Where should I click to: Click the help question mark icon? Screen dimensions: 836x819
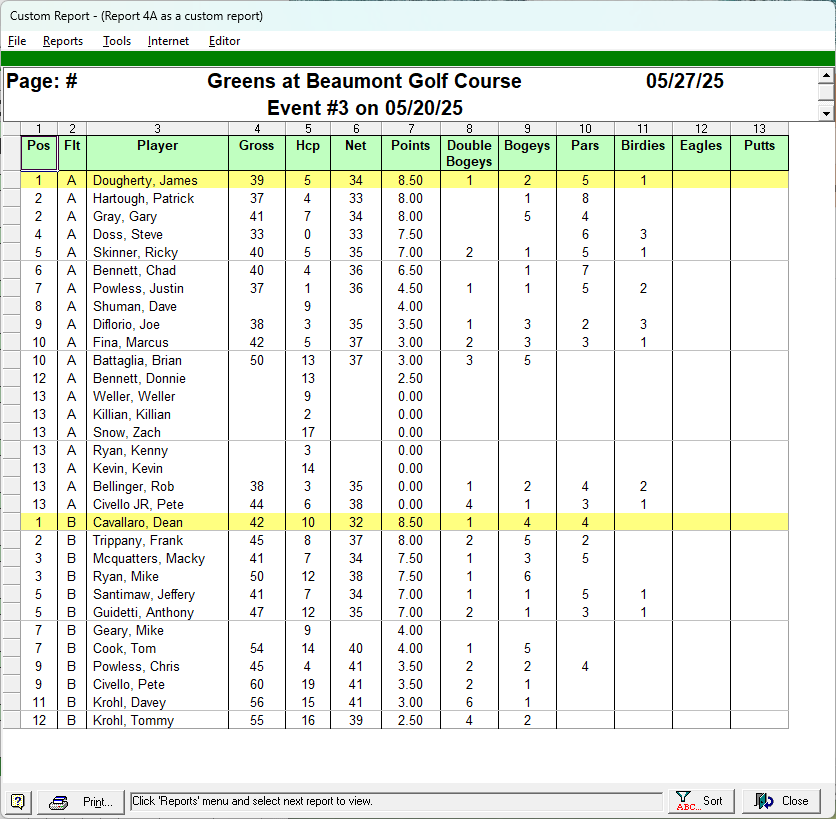(18, 801)
